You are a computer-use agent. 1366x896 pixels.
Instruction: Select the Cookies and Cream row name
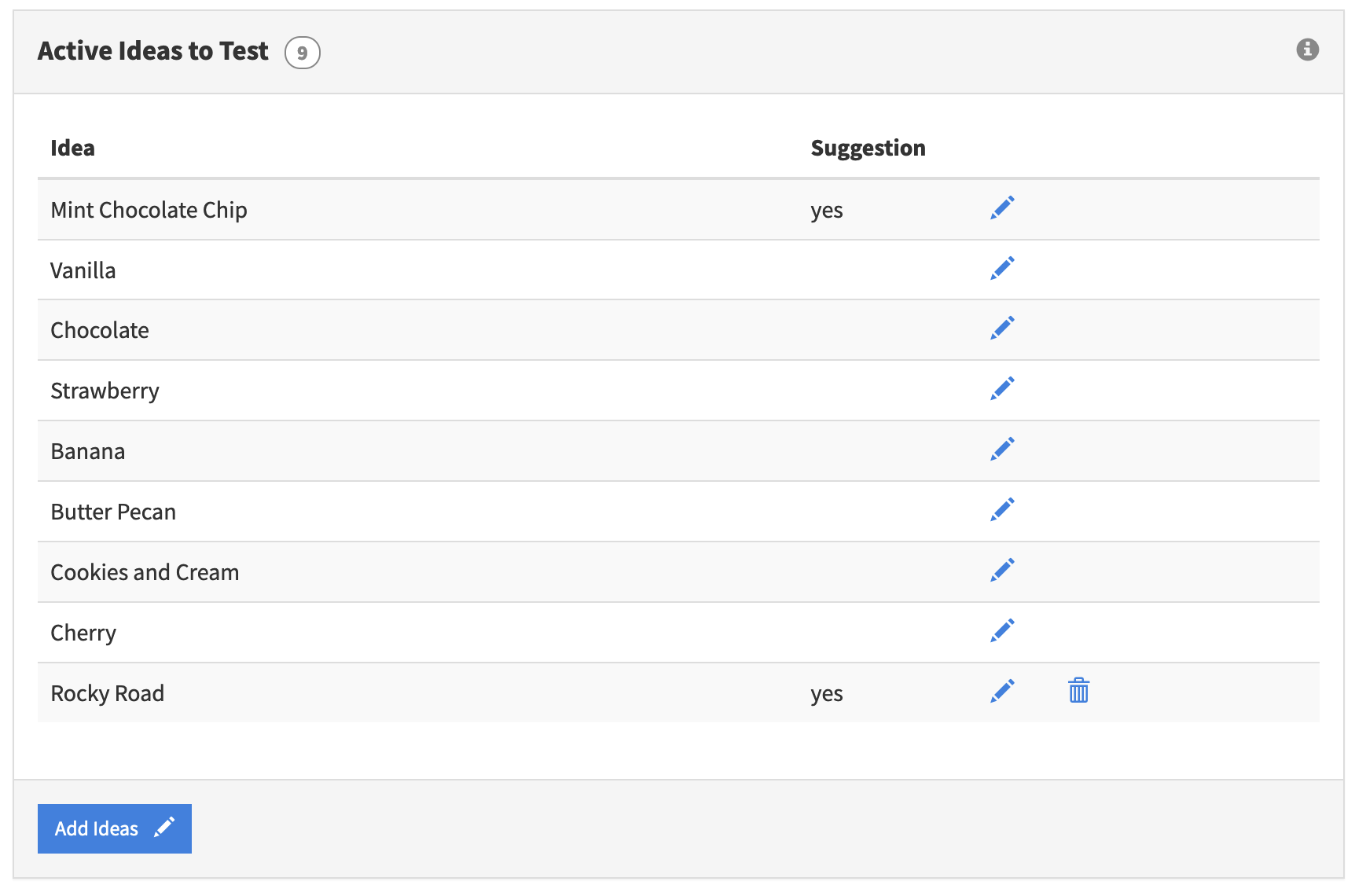pyautogui.click(x=145, y=572)
